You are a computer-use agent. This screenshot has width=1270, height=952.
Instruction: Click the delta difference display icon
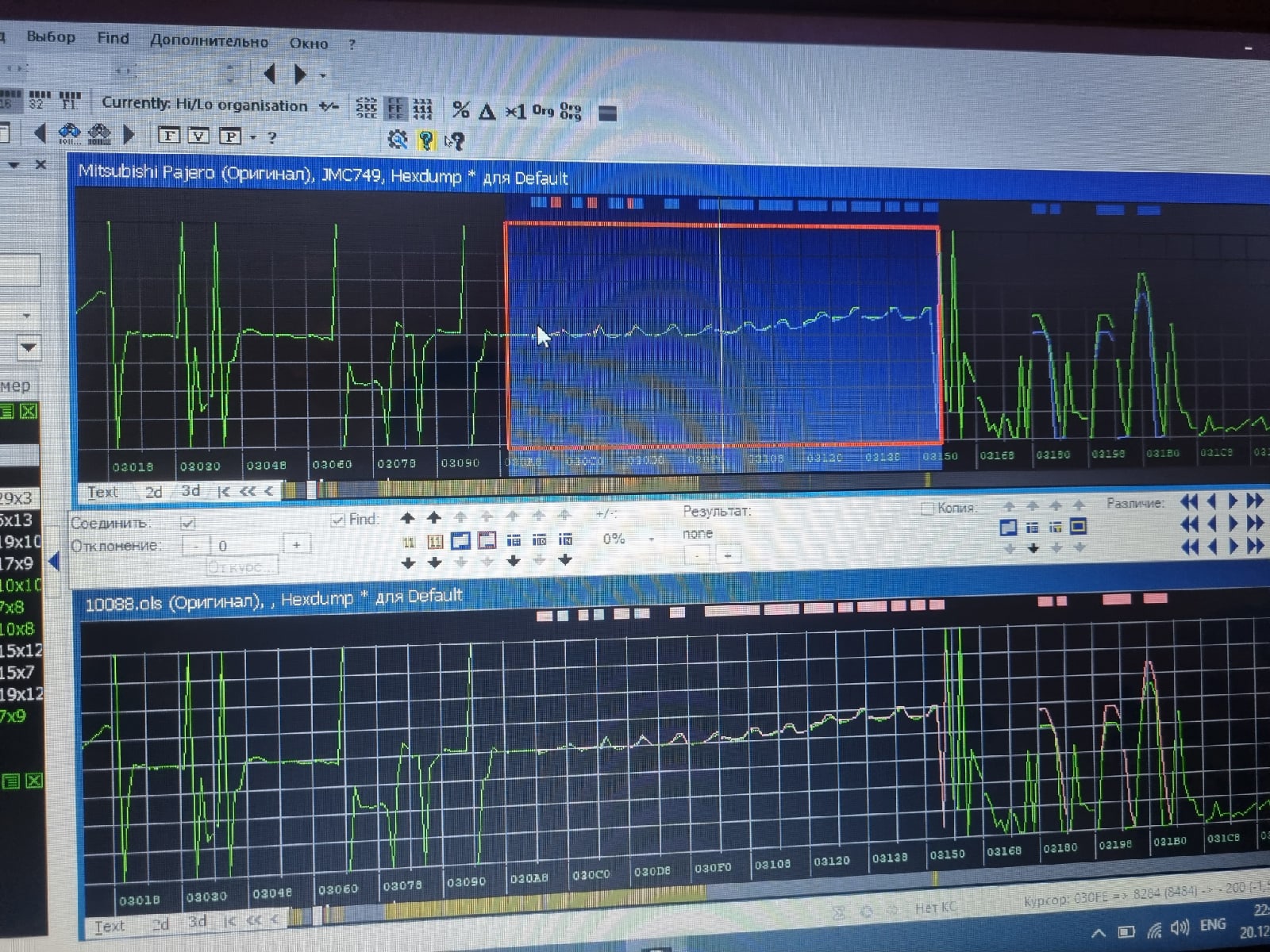point(487,111)
